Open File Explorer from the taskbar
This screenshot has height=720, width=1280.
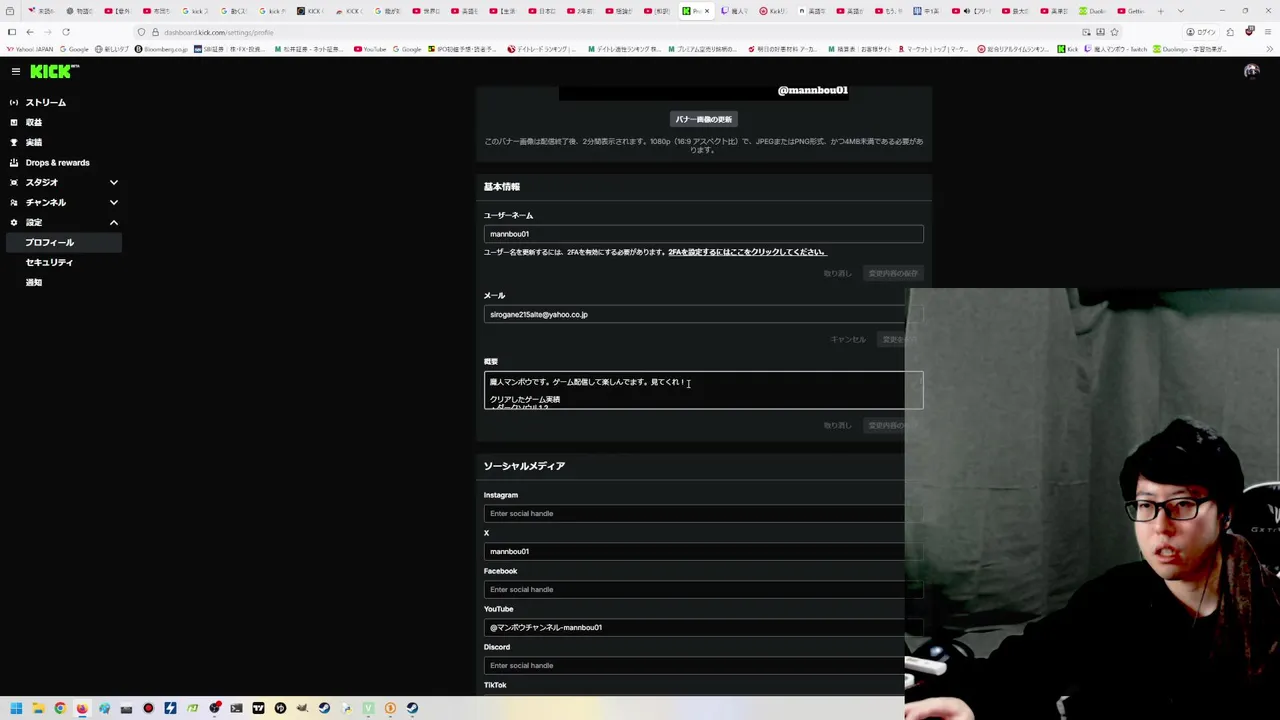tap(38, 708)
